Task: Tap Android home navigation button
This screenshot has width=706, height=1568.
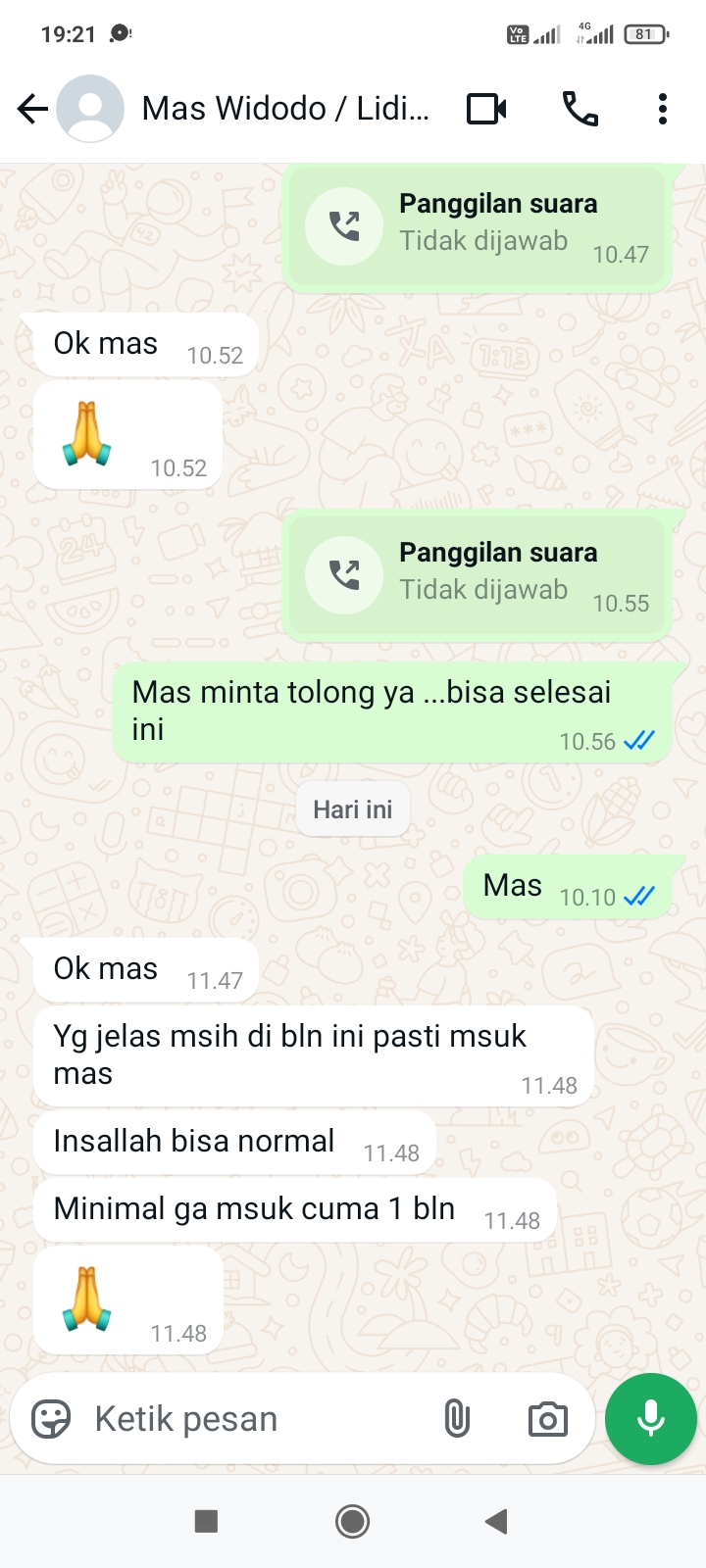Action: point(353,1521)
